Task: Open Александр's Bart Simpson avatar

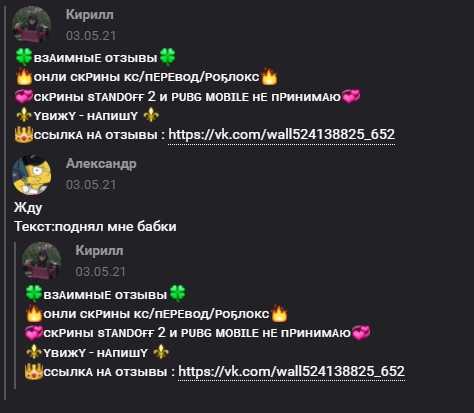Action: [x=31, y=175]
